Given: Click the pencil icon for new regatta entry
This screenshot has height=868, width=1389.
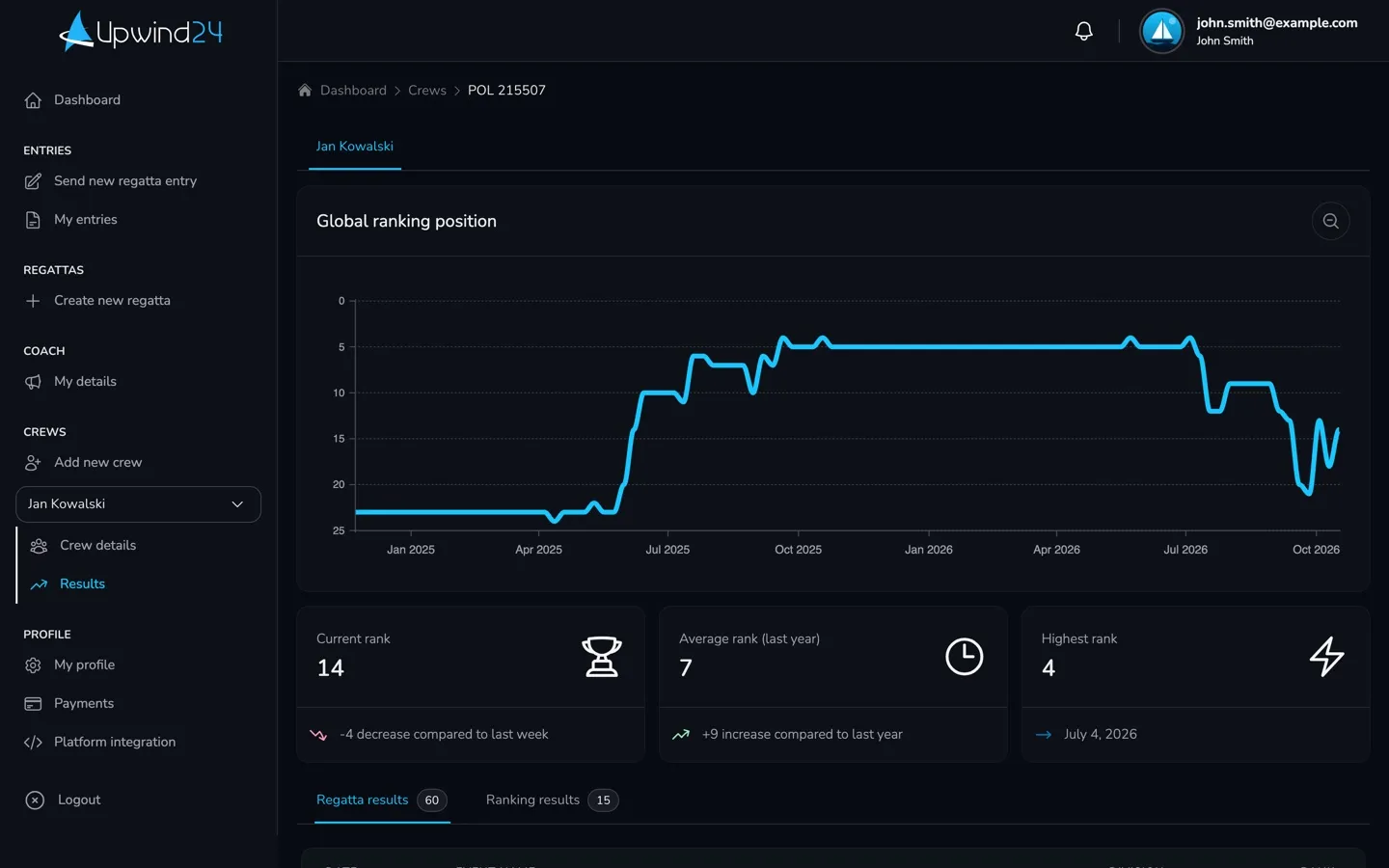Looking at the screenshot, I should (33, 181).
